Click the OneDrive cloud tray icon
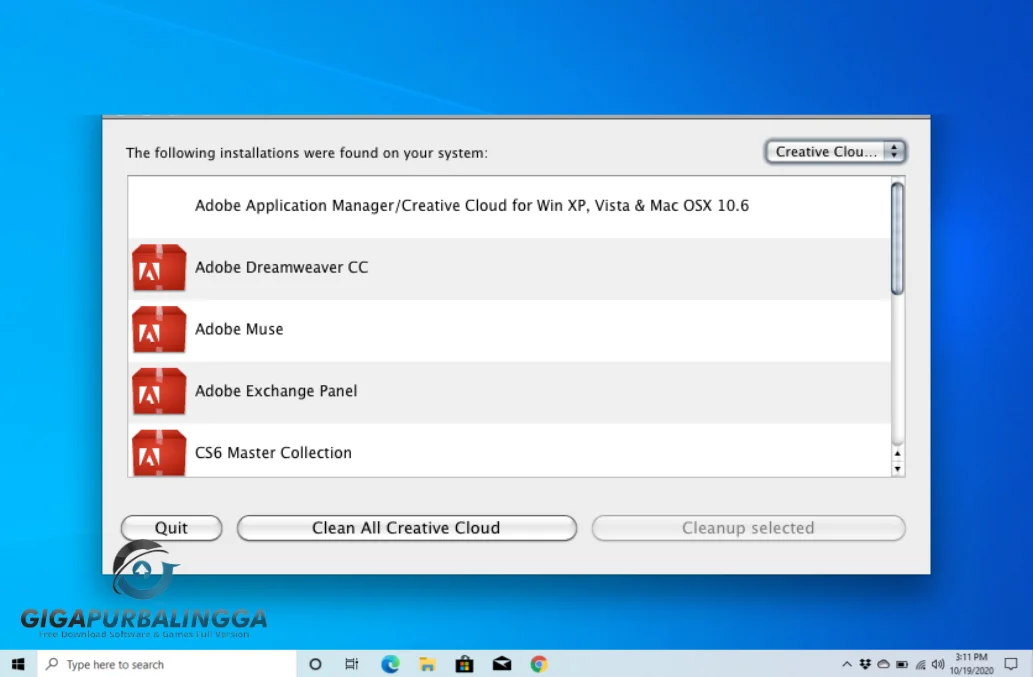 tap(883, 664)
